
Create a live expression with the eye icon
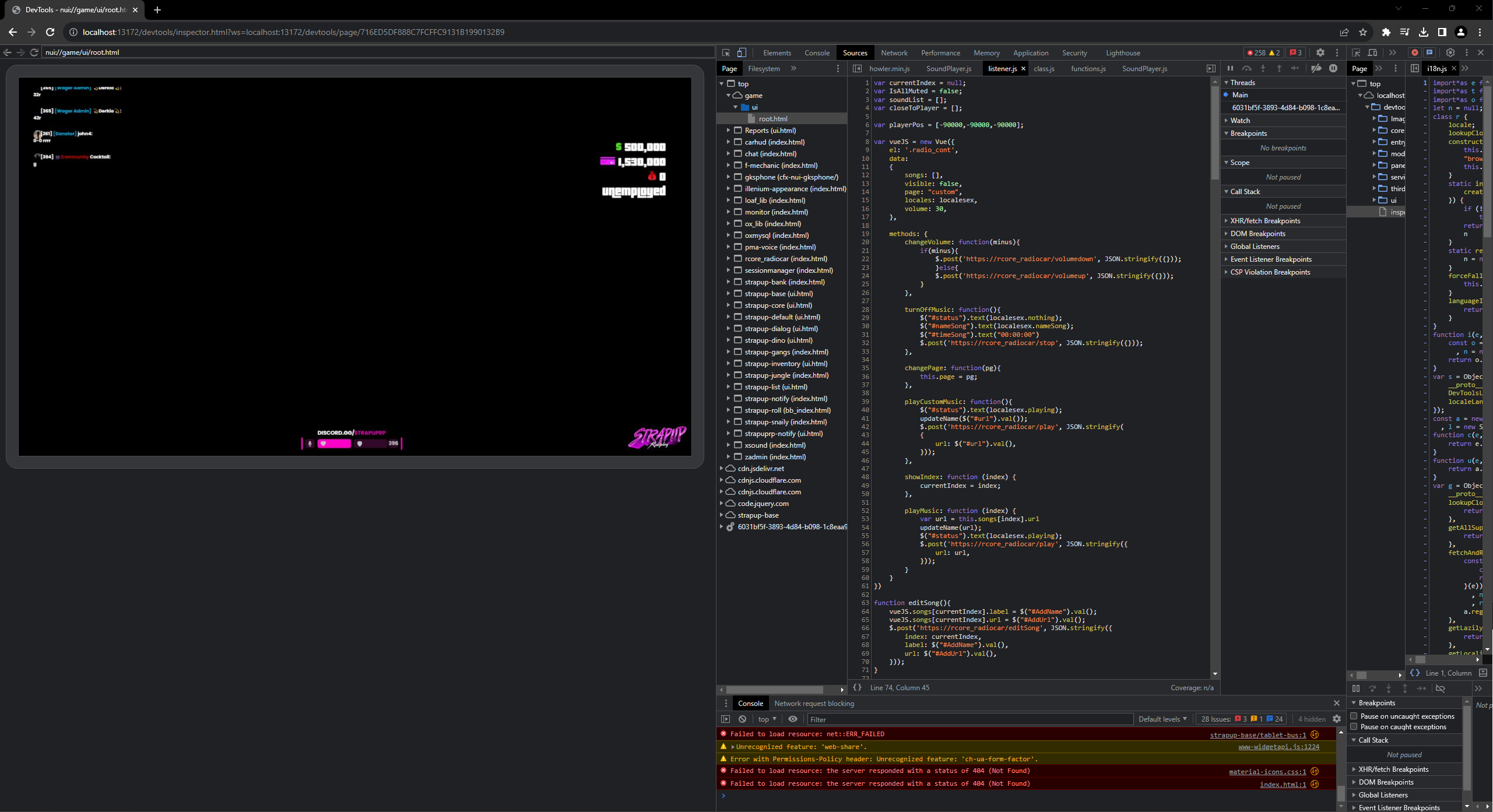pos(793,719)
